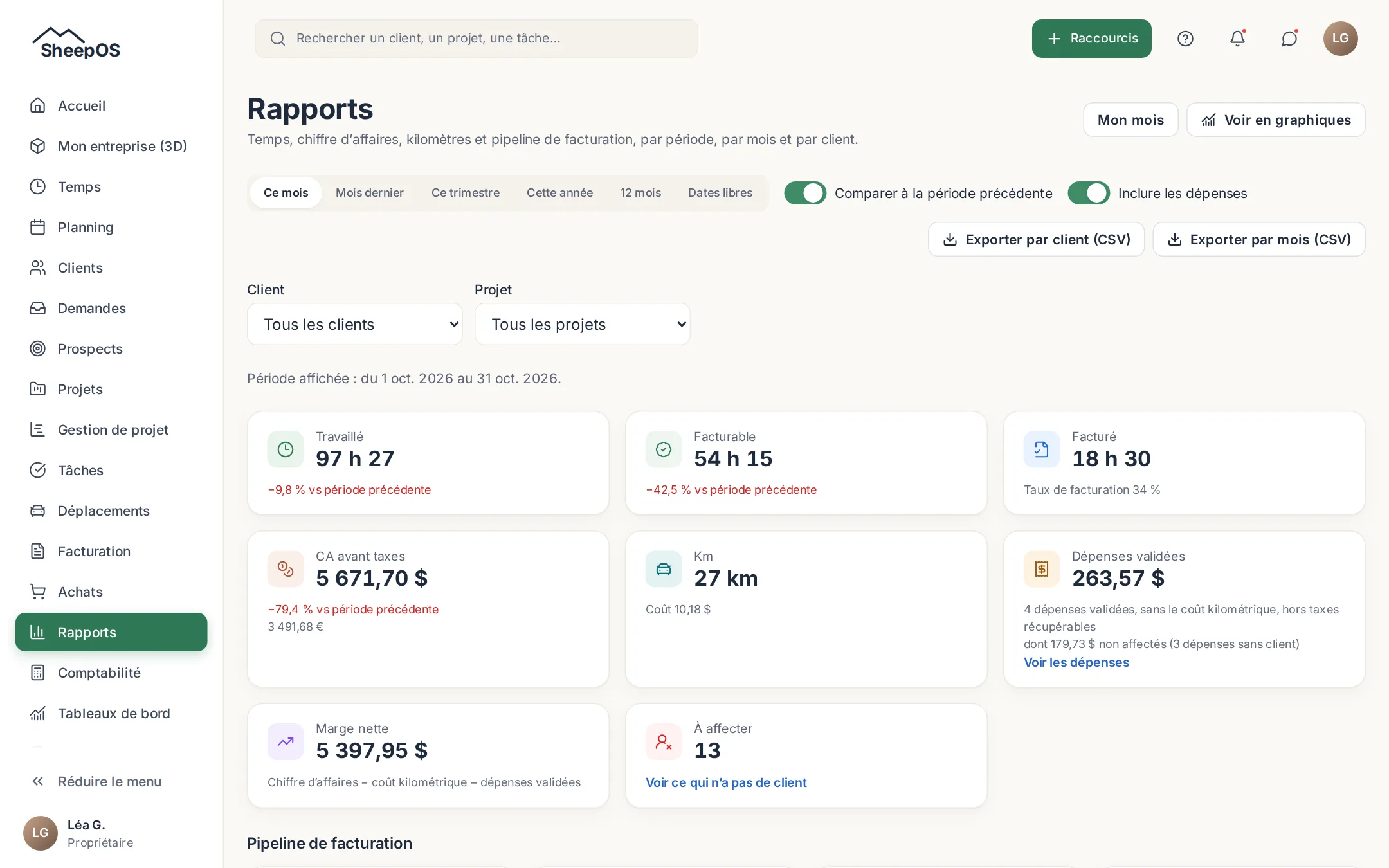Focus the Rechercher un client search field
Screen dimensions: 1389x868
[477, 39]
